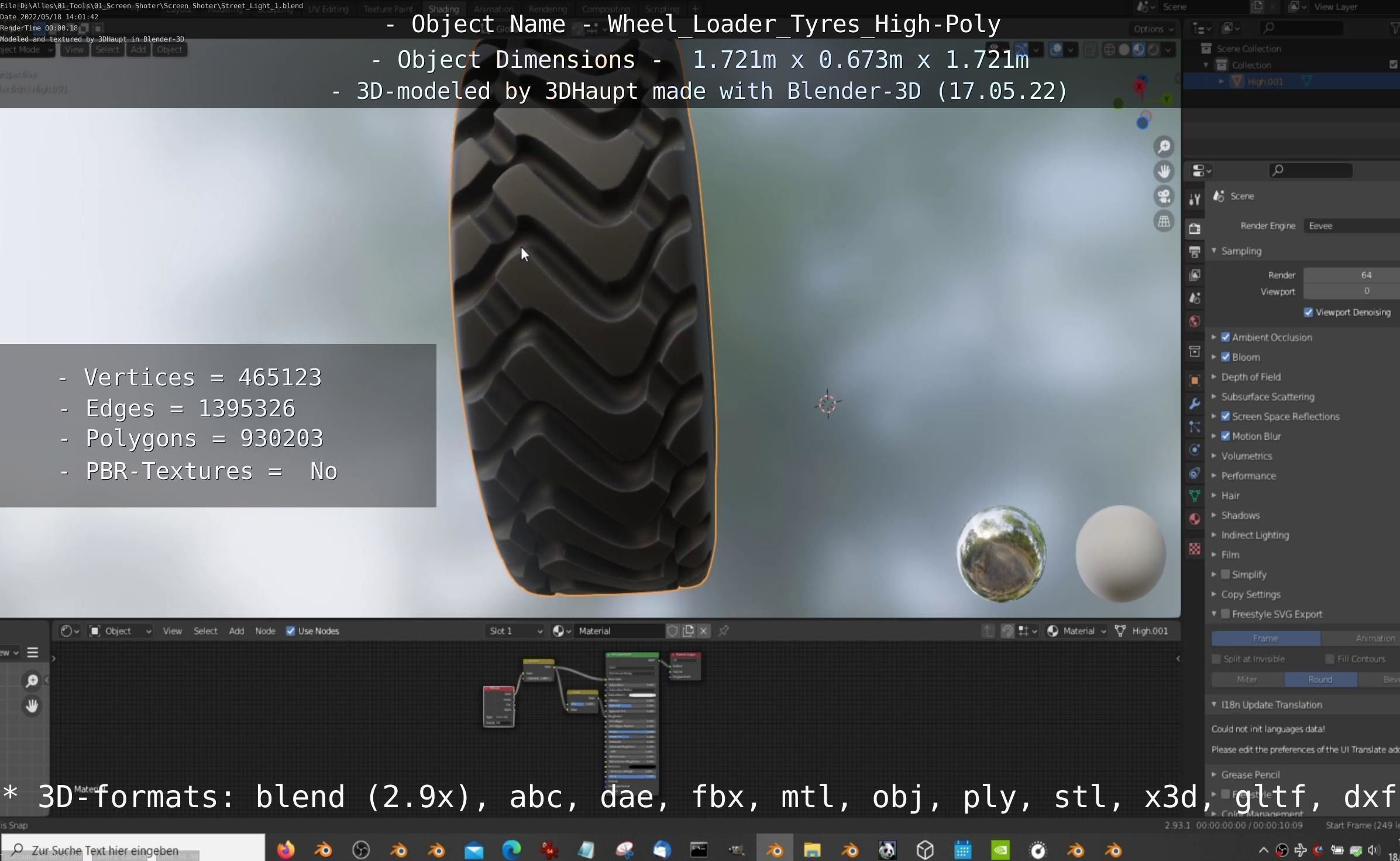Click the properties editor search field
The height and width of the screenshot is (861, 1400).
[x=1310, y=170]
